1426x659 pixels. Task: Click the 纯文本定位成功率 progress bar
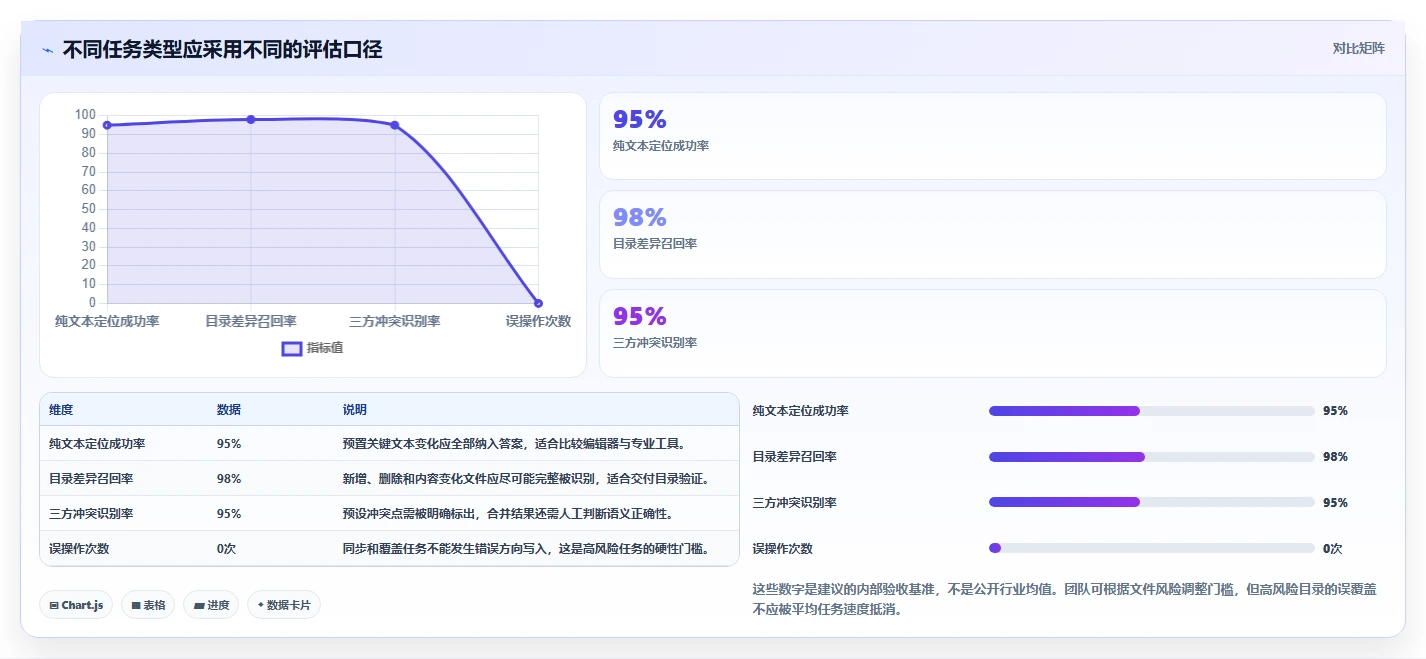[x=1151, y=411]
